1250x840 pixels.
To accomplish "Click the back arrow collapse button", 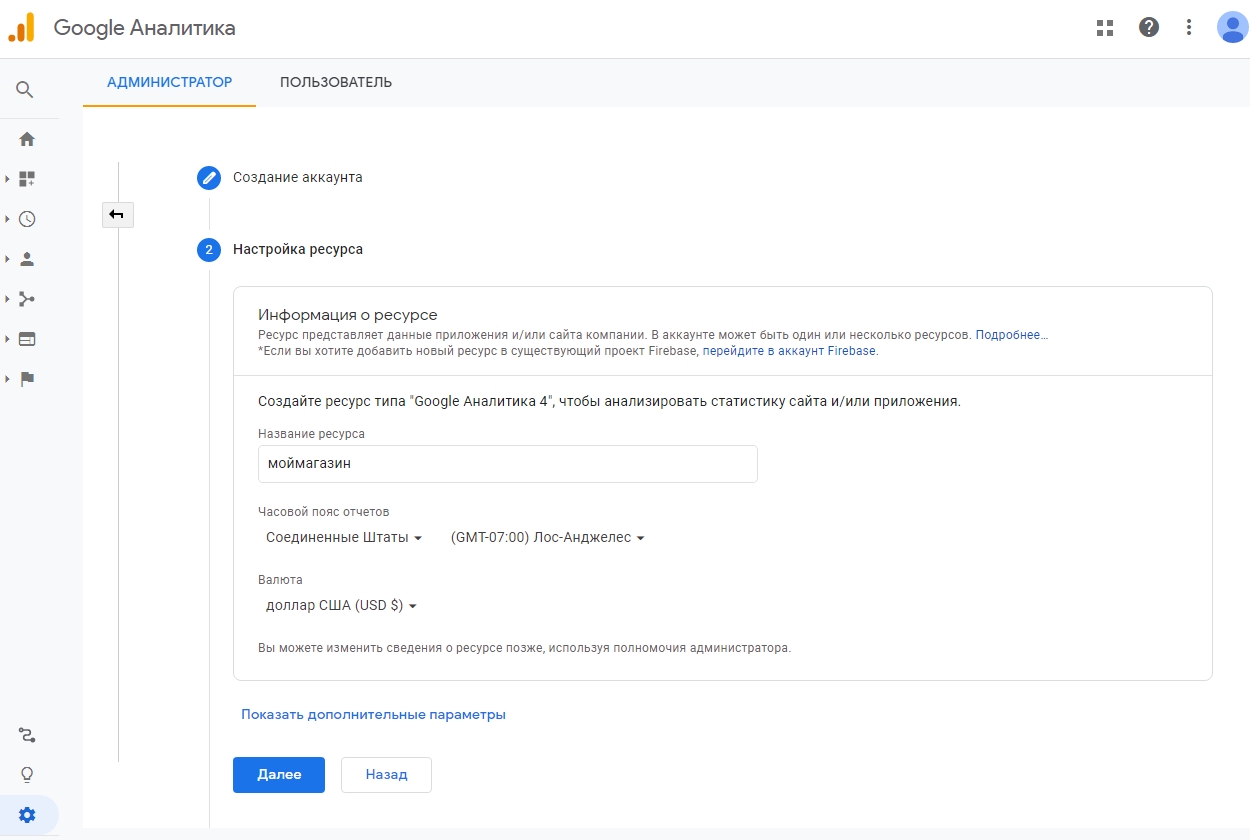I will pyautogui.click(x=118, y=214).
